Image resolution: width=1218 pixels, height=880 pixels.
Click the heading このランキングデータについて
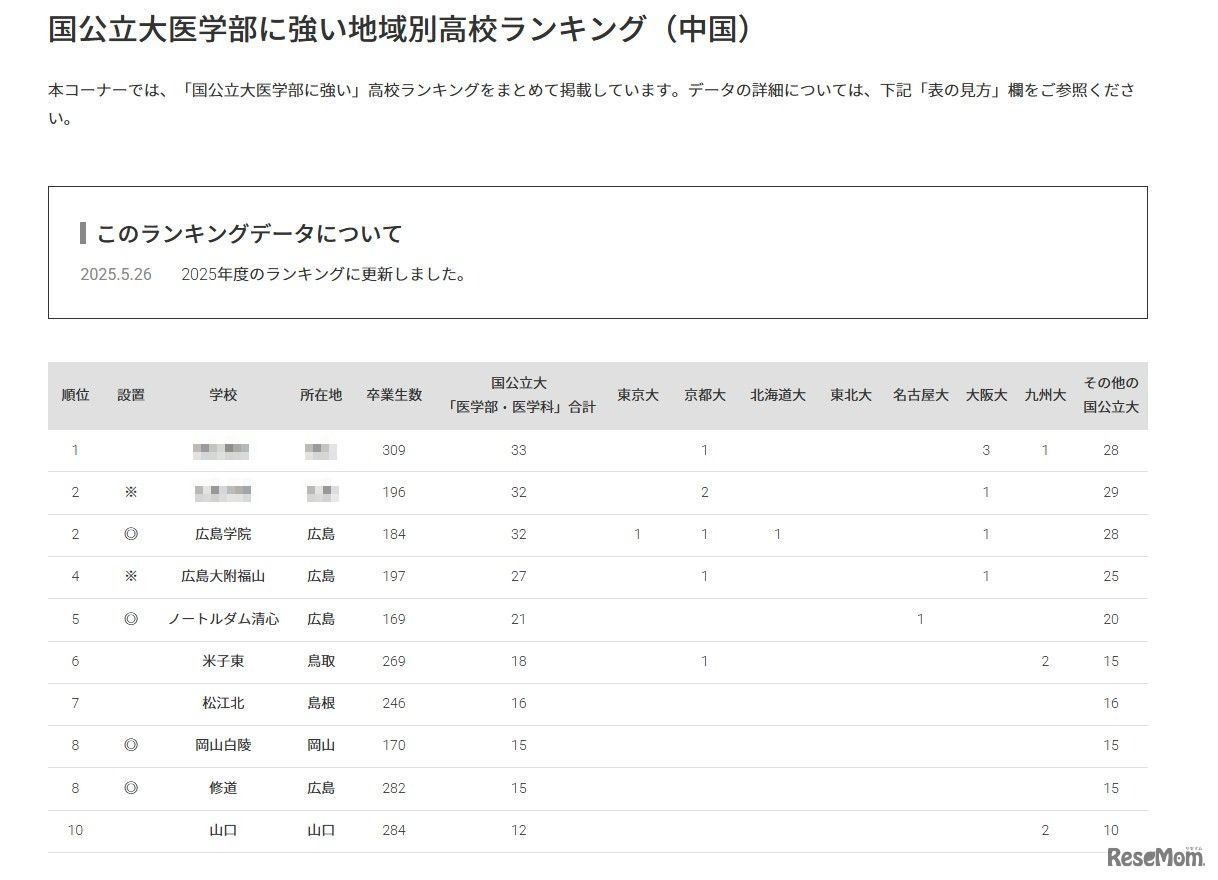[246, 232]
